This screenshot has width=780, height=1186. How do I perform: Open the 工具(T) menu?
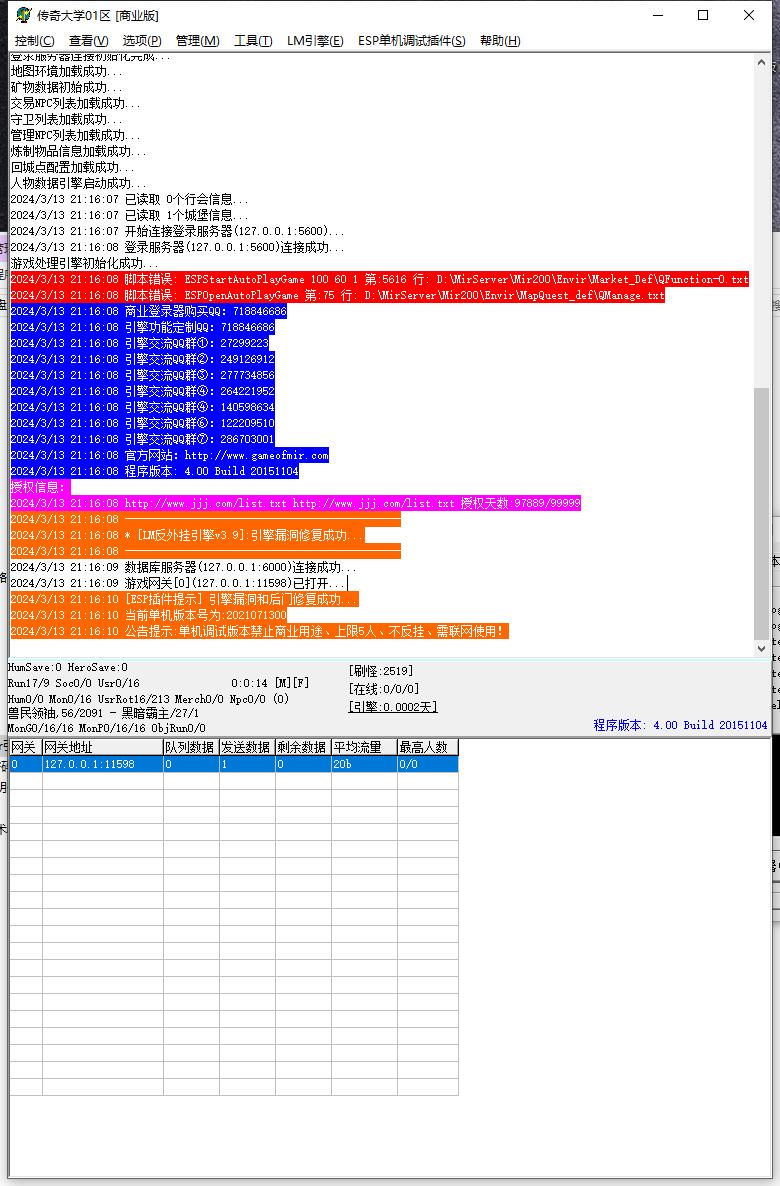[x=253, y=41]
